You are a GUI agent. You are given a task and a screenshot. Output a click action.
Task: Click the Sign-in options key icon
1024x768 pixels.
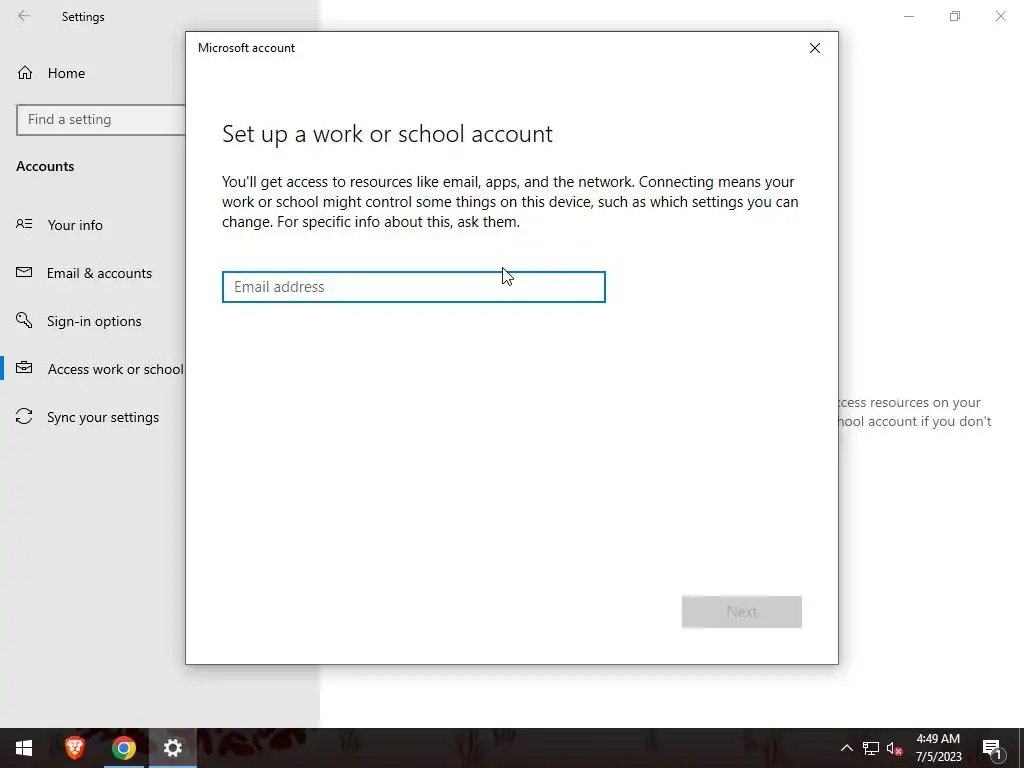[24, 320]
